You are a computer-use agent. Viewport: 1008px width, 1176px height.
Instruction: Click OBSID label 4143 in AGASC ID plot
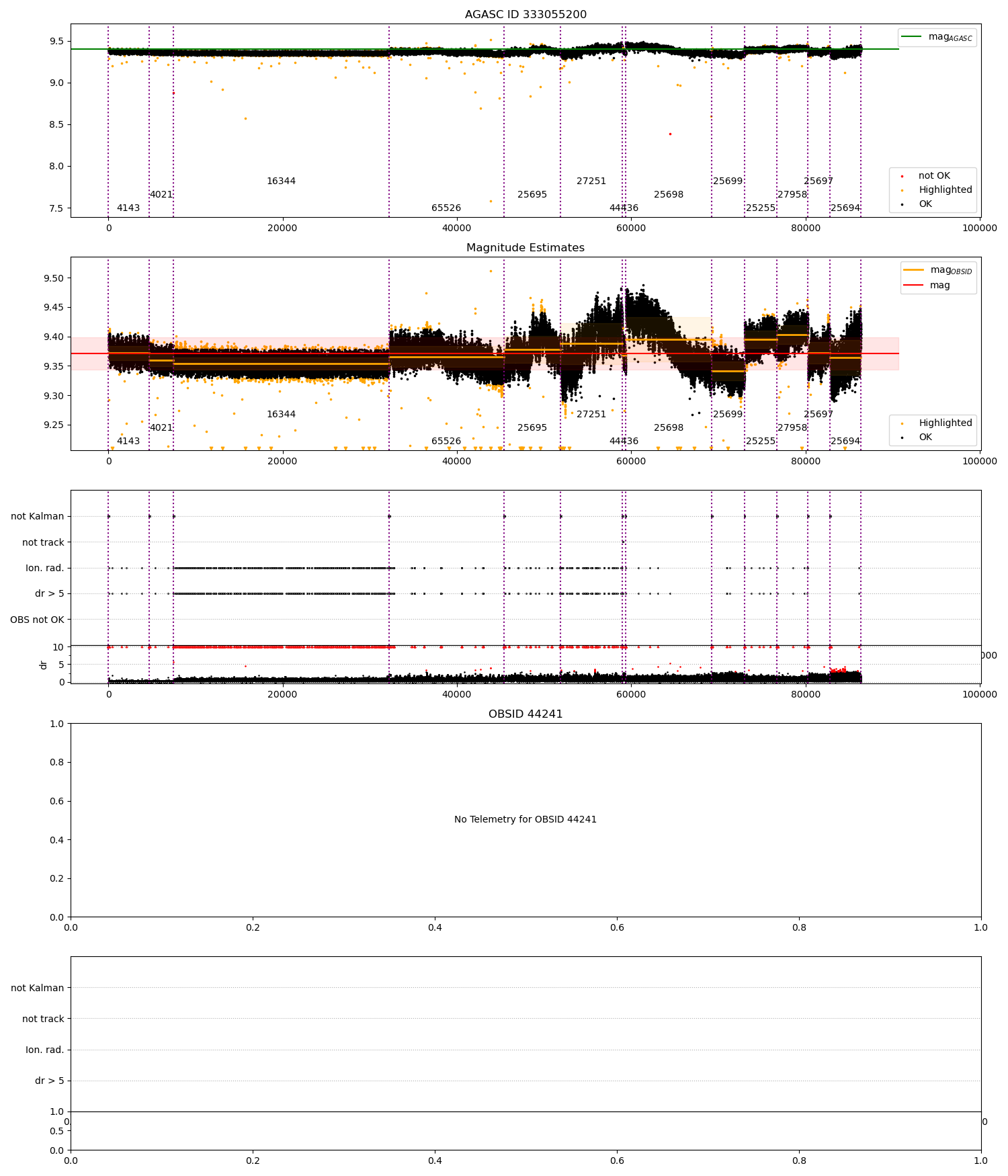pos(128,208)
